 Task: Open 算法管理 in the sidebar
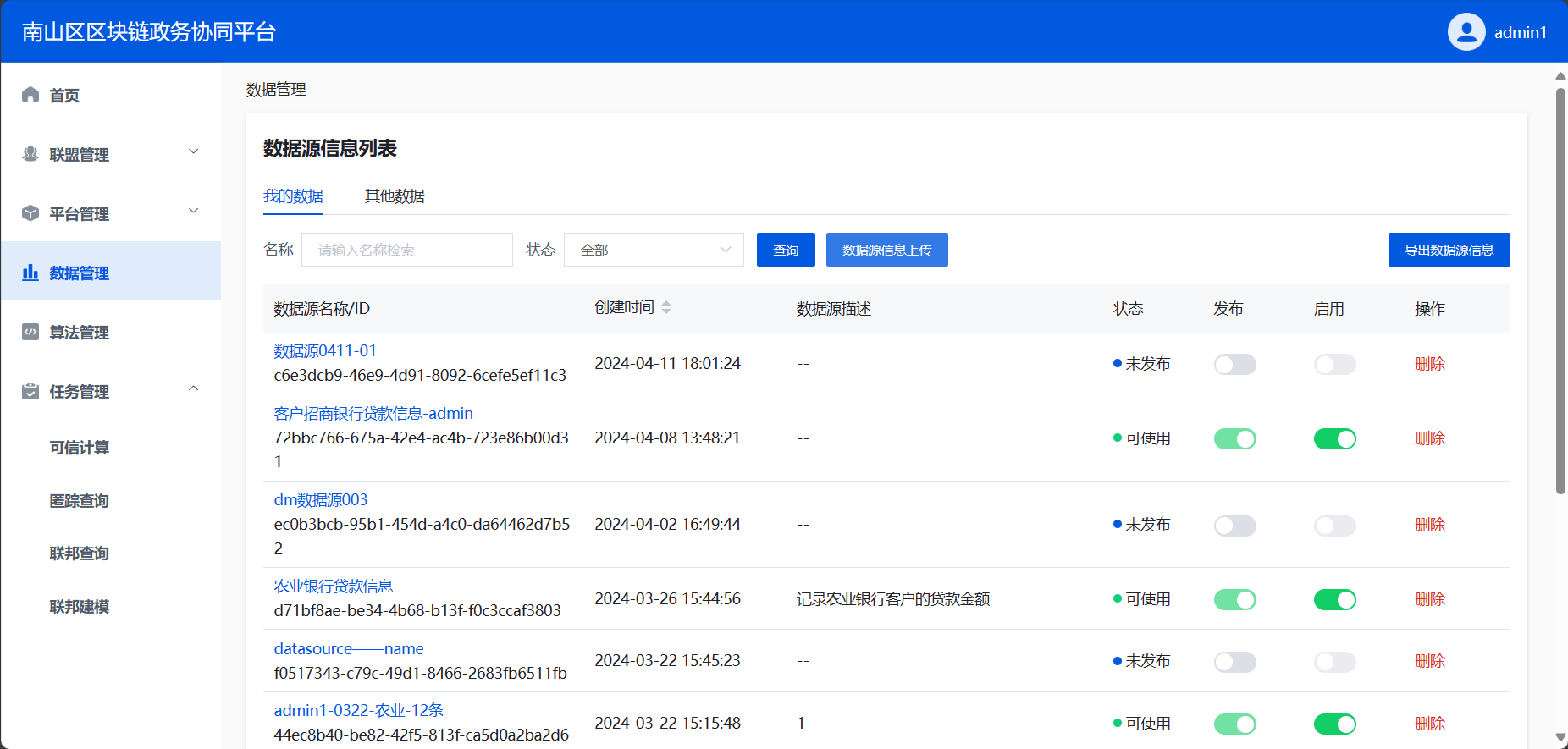coord(111,332)
